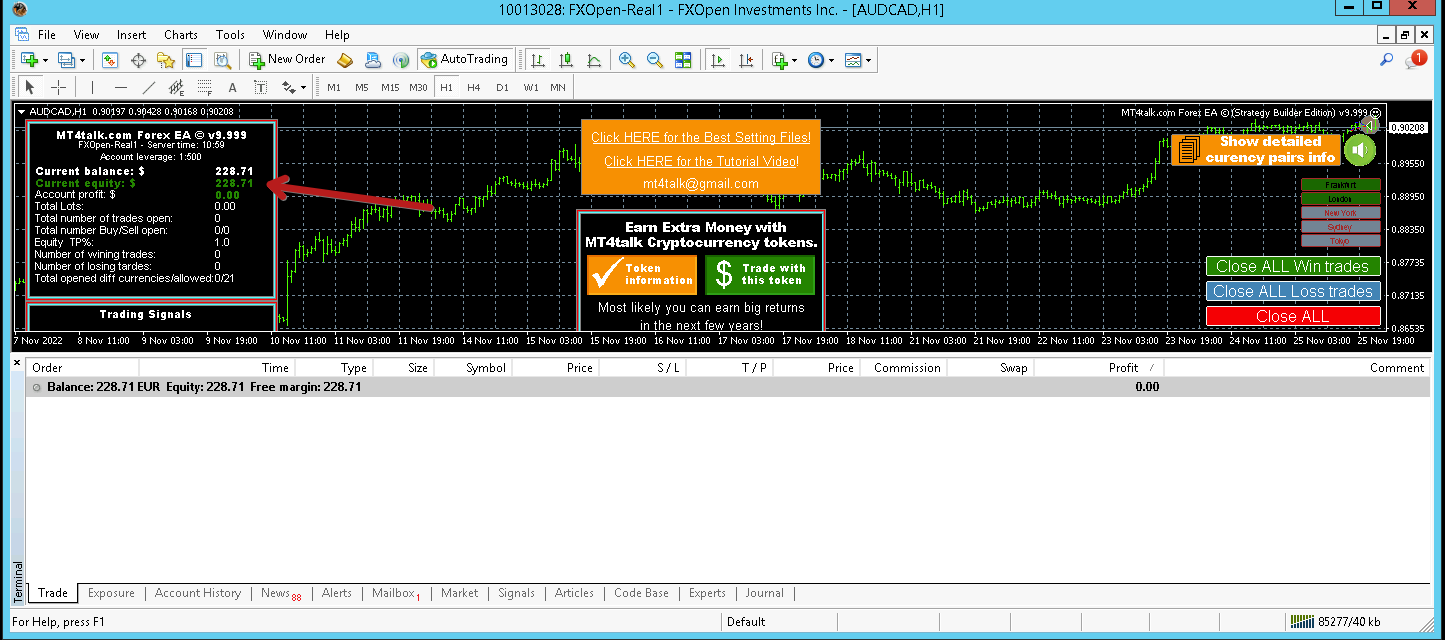1445x640 pixels.
Task: Click the New Order button
Action: 287,60
